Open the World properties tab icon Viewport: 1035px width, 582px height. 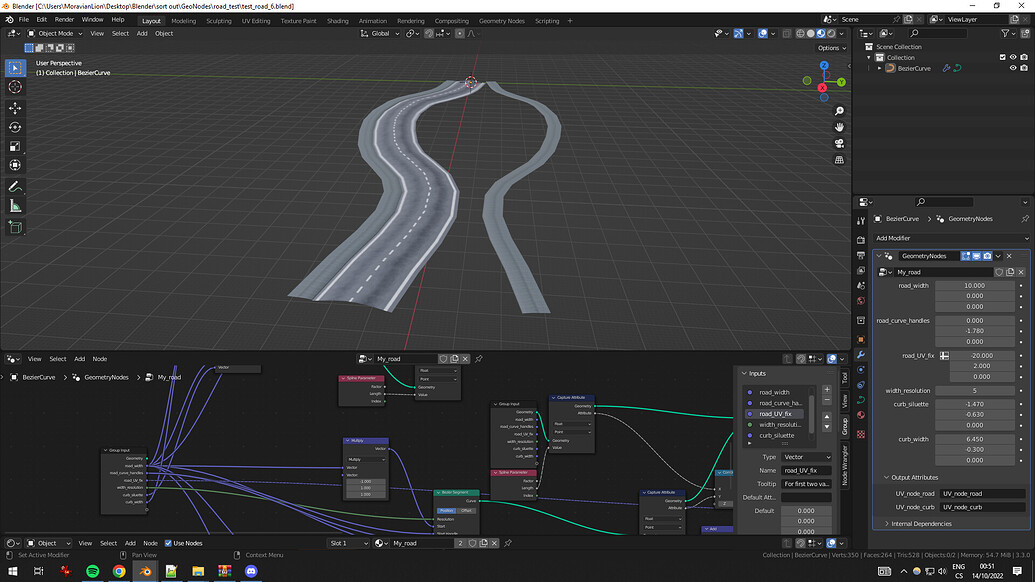(861, 301)
